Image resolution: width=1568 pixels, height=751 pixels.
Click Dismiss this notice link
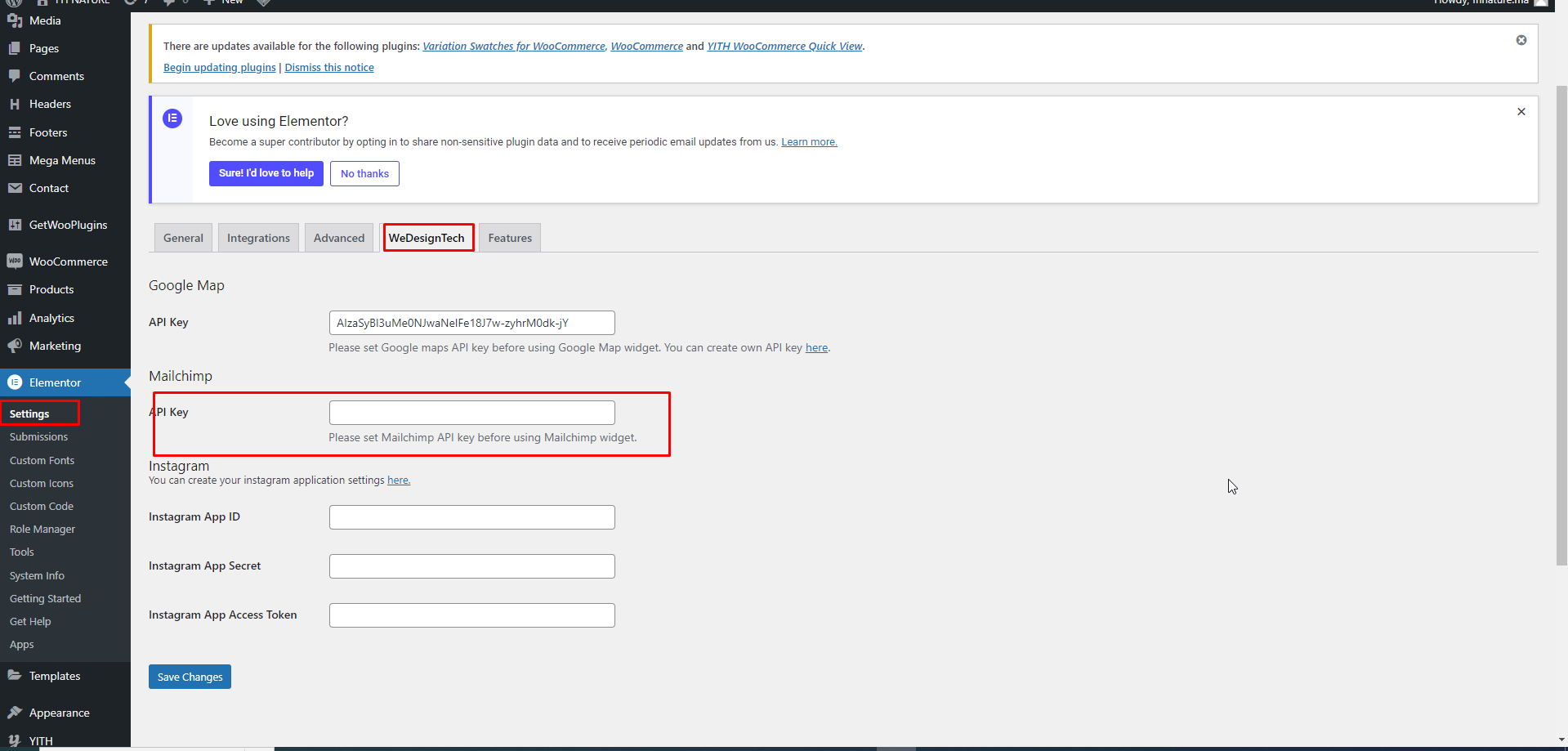pyautogui.click(x=329, y=68)
